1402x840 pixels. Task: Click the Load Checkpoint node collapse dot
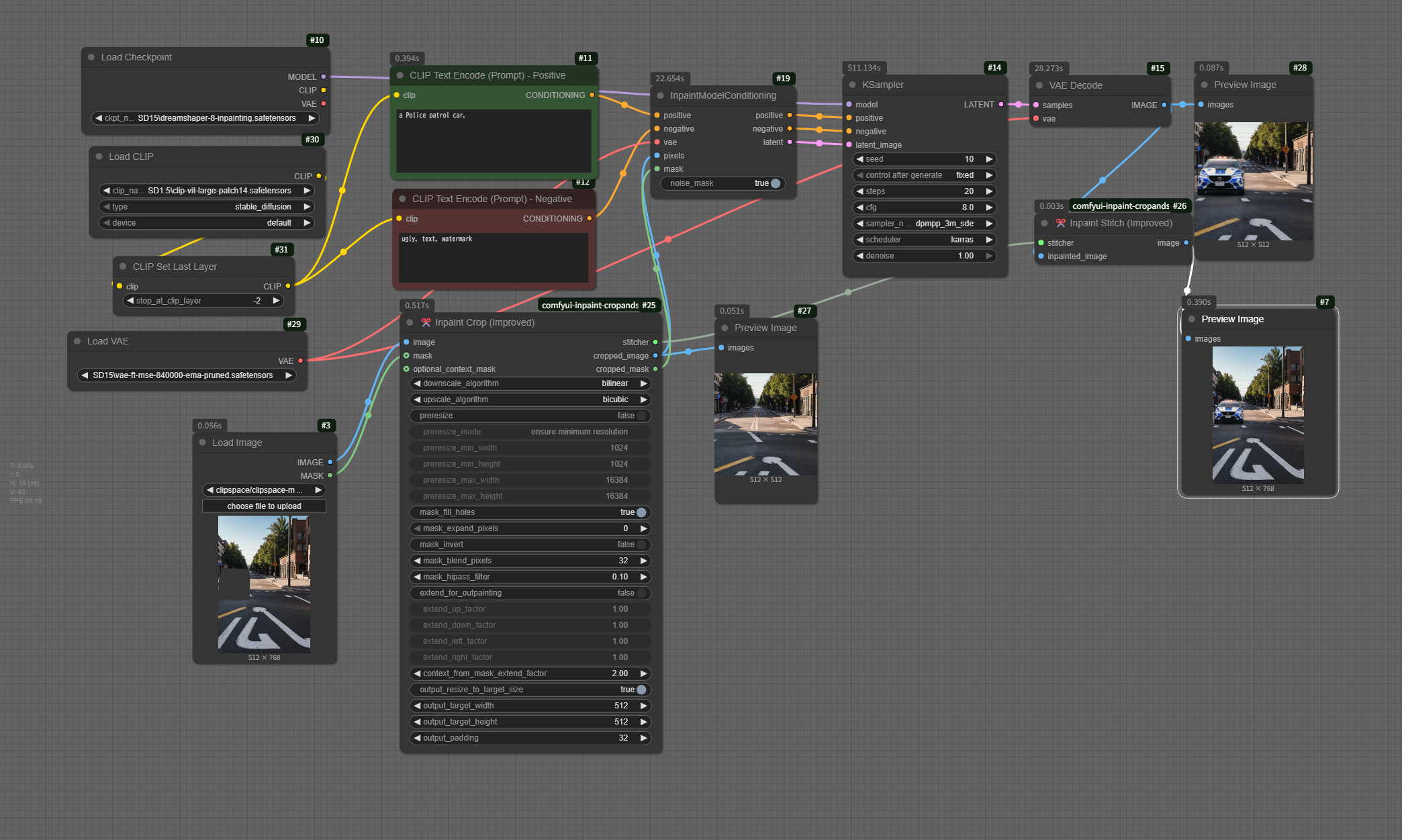point(91,58)
